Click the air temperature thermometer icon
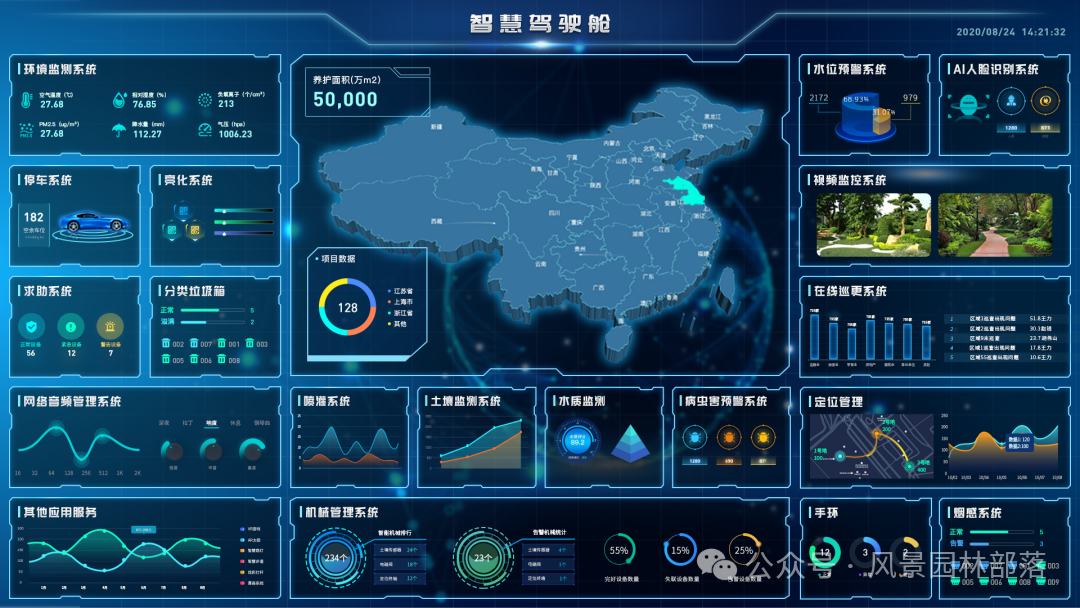This screenshot has width=1080, height=608. click(x=24, y=99)
